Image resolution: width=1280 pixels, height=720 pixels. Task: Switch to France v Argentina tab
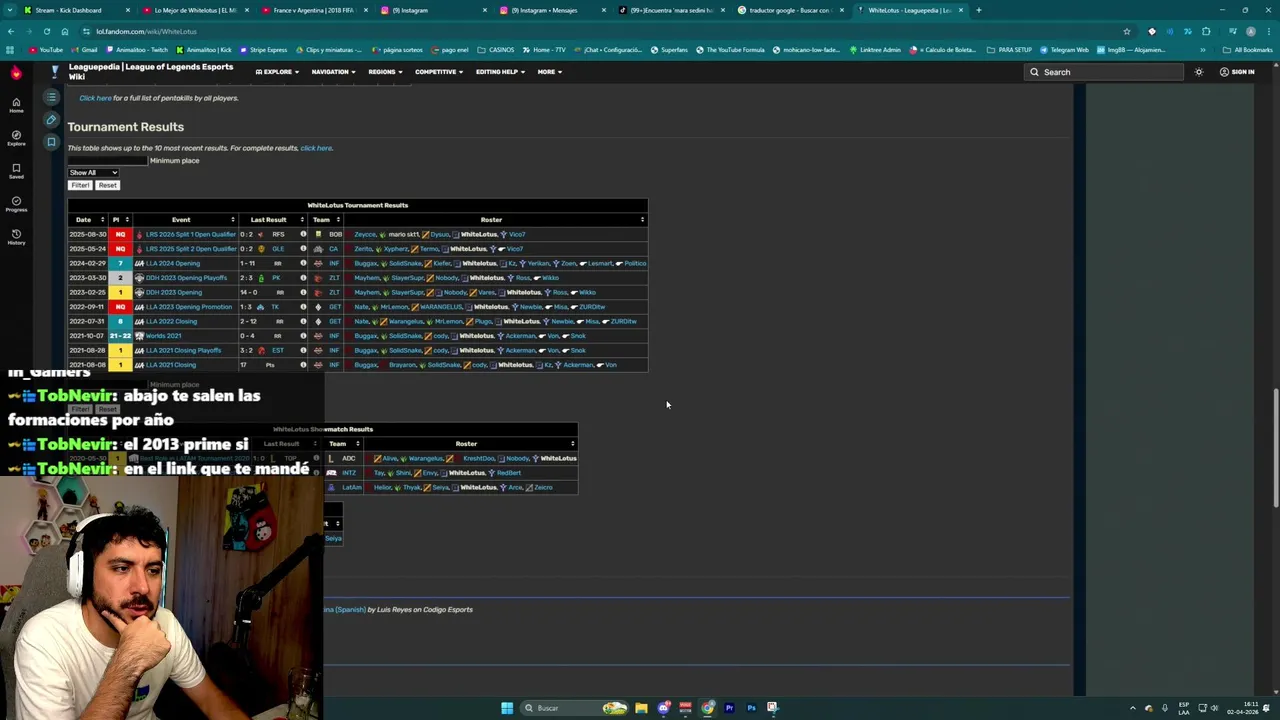coord(313,10)
